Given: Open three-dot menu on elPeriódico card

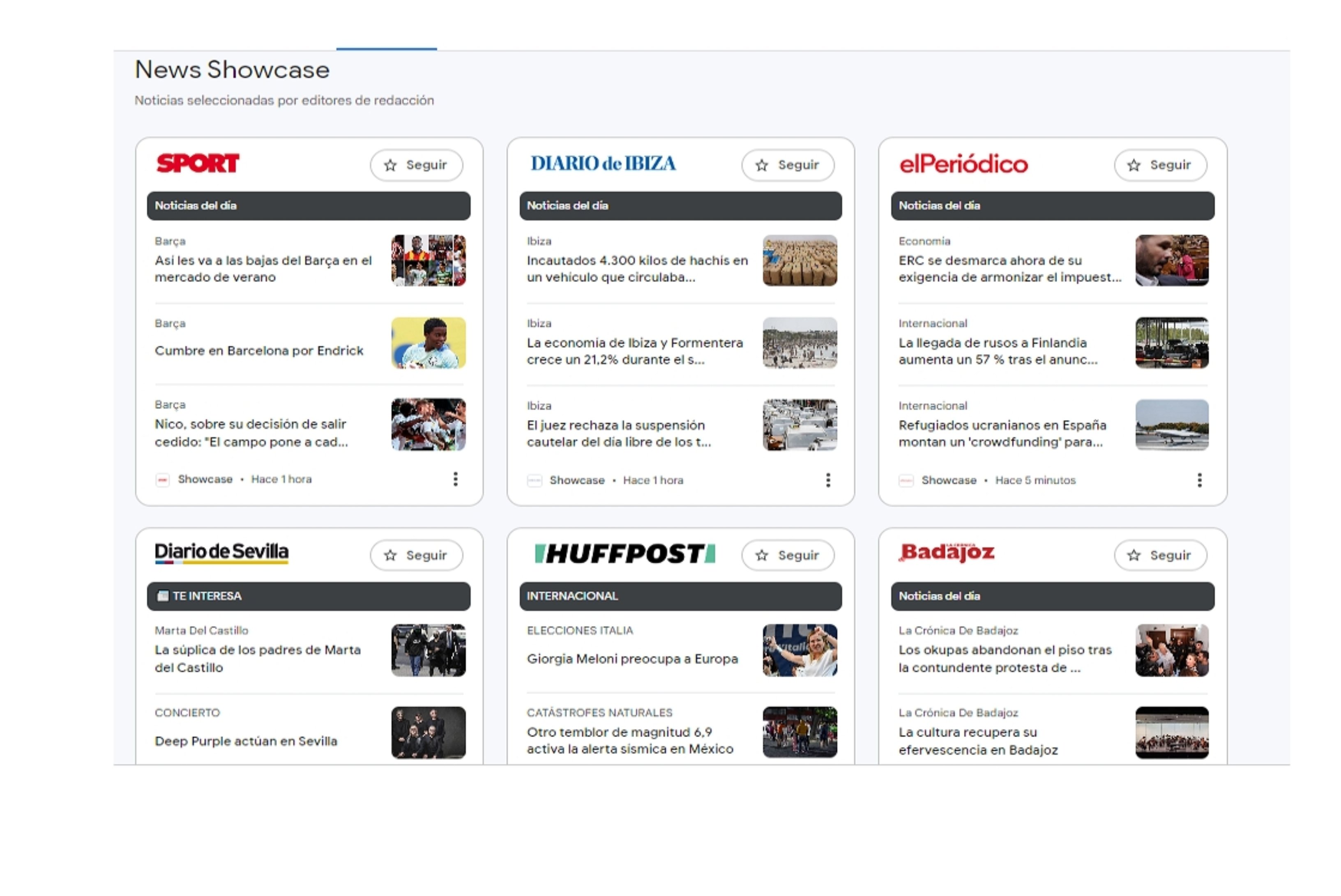Looking at the screenshot, I should click(x=1199, y=480).
